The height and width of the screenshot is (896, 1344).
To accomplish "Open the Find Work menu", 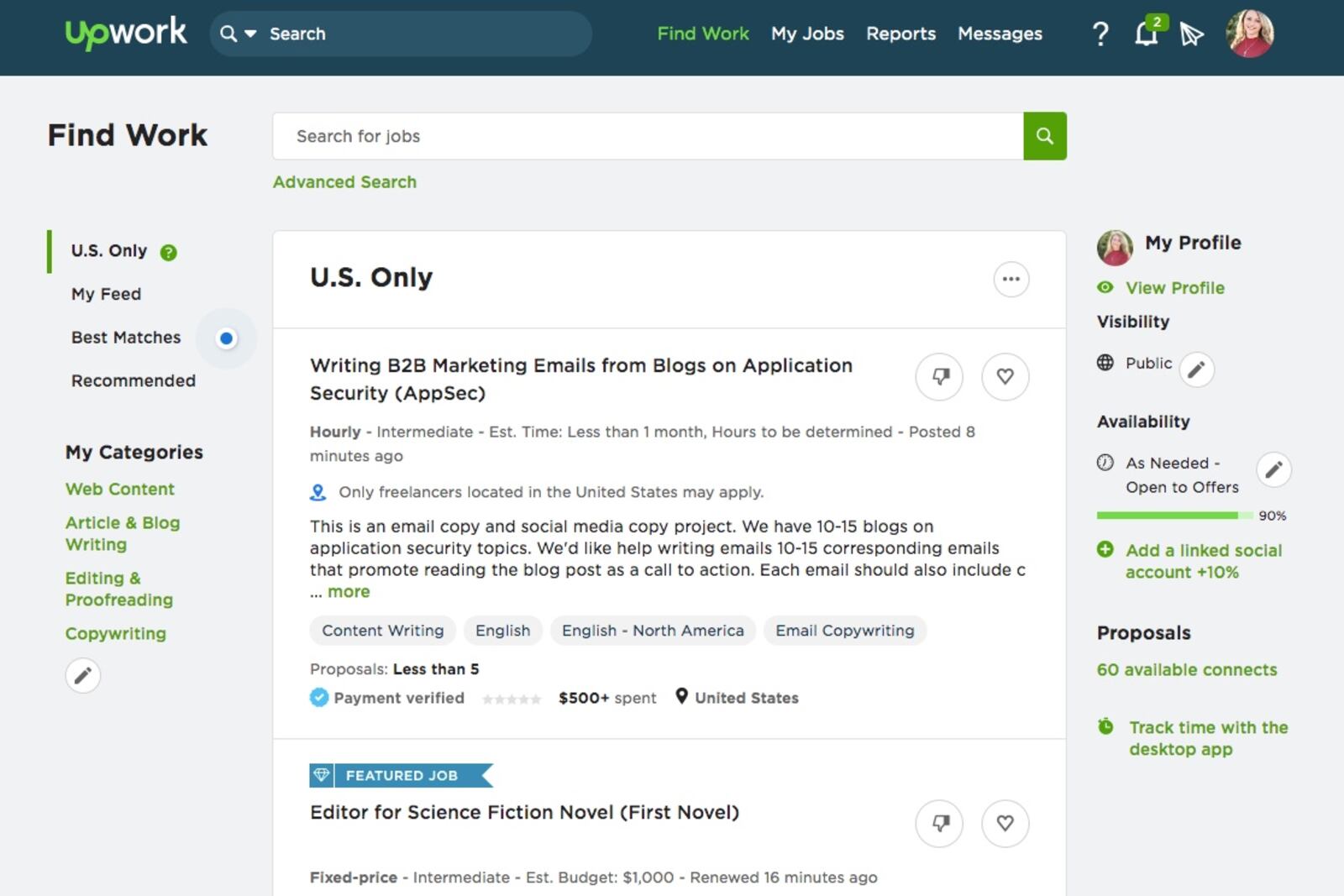I will click(x=703, y=34).
